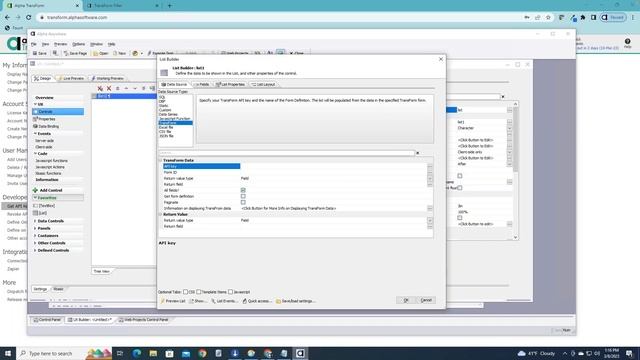Open Chrome from the Windows taskbar
This screenshot has width=640, height=360.
(x=202, y=353)
